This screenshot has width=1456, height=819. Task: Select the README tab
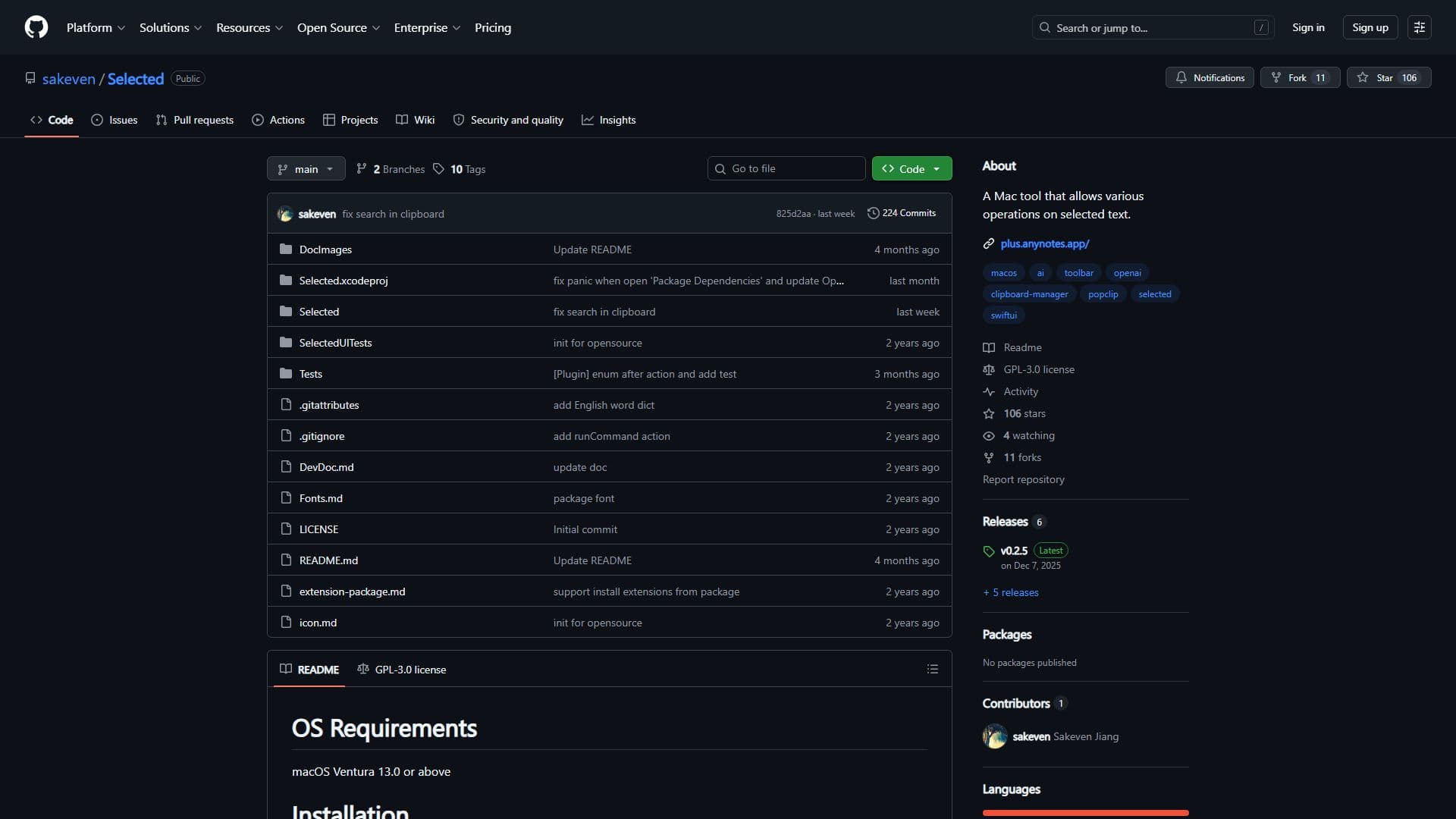(x=309, y=670)
